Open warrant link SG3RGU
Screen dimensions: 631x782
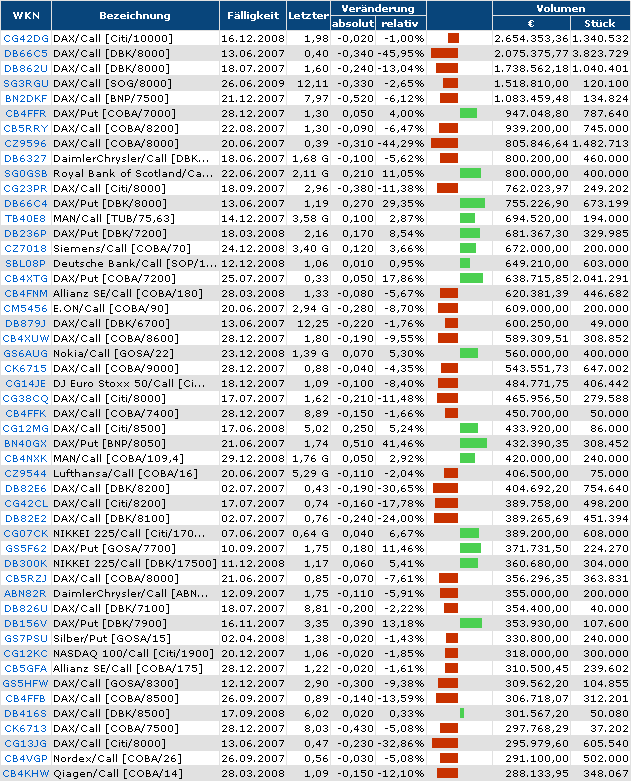pos(26,84)
